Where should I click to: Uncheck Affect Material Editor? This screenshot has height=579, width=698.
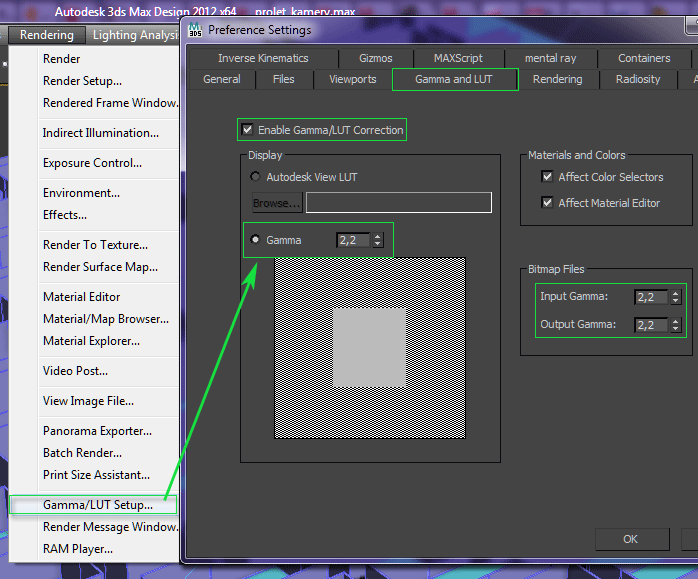coord(547,202)
